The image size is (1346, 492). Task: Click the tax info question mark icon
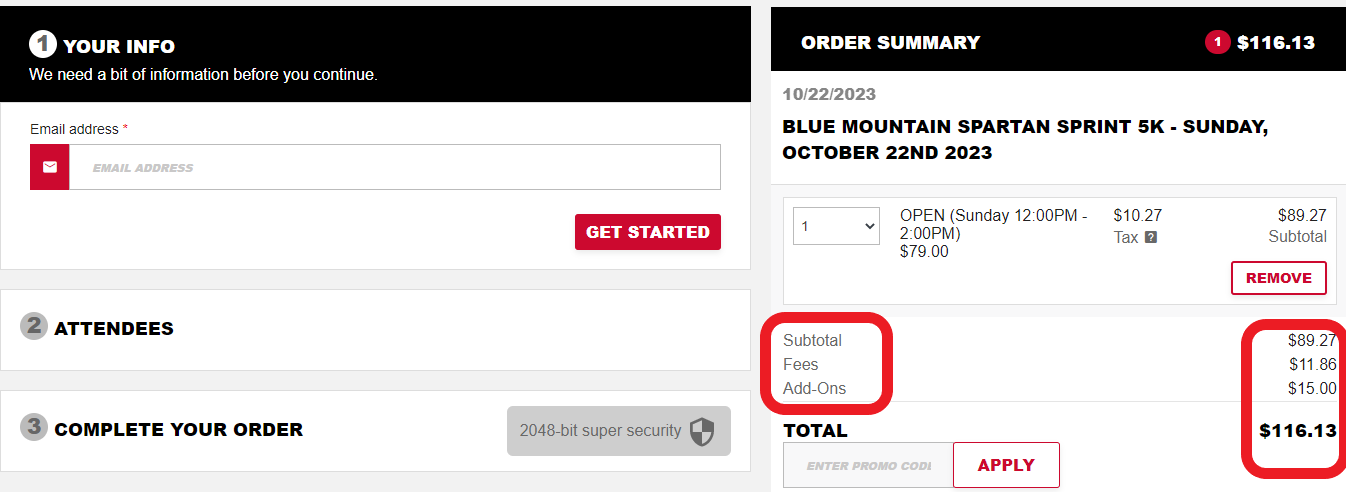pos(1151,238)
